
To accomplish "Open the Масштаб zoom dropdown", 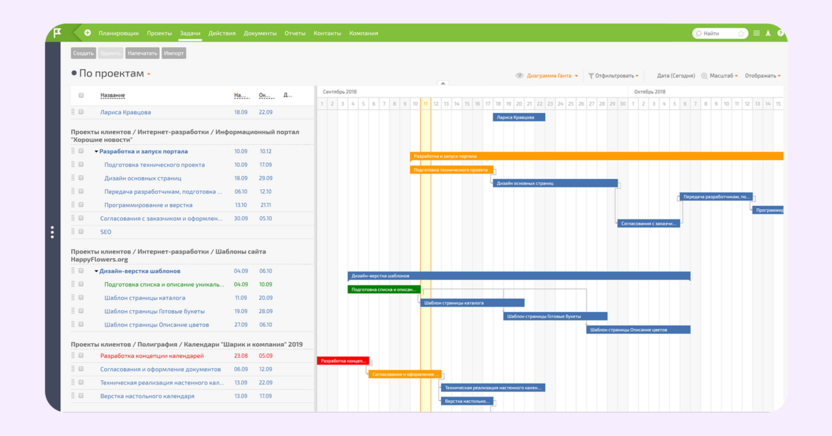I will [x=720, y=76].
